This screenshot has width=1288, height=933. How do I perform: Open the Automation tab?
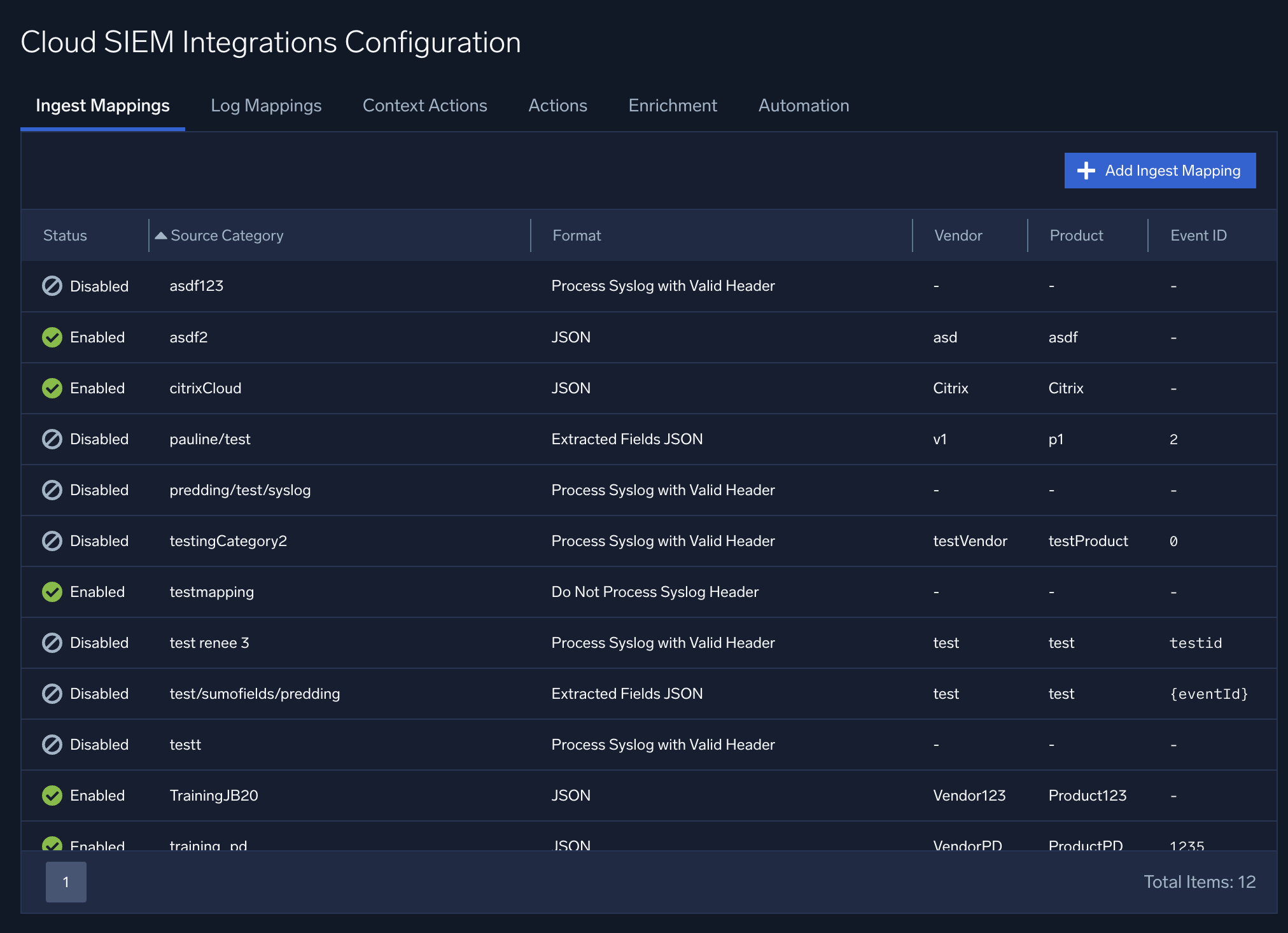803,106
